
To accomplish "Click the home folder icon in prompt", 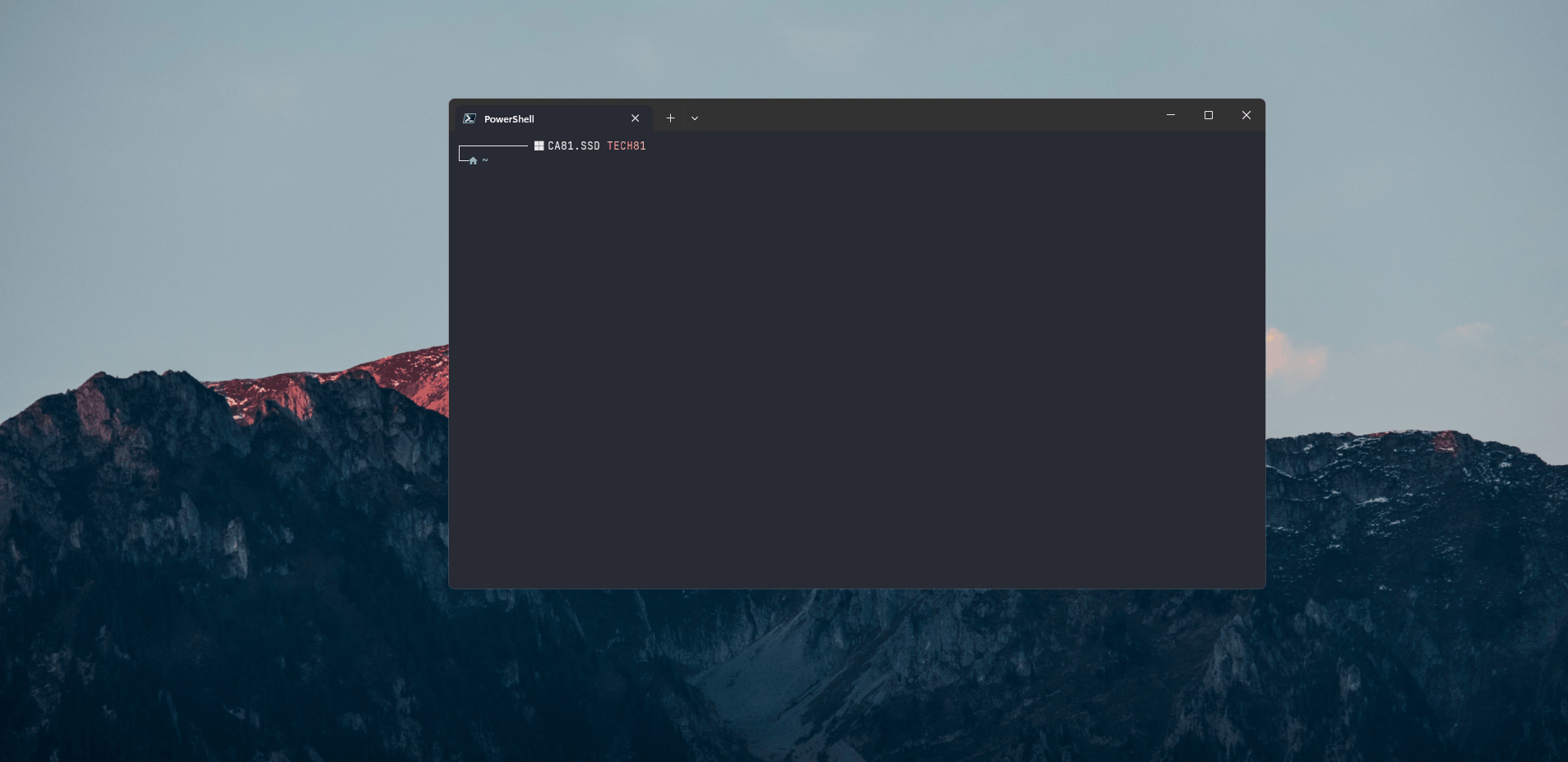I will click(473, 160).
